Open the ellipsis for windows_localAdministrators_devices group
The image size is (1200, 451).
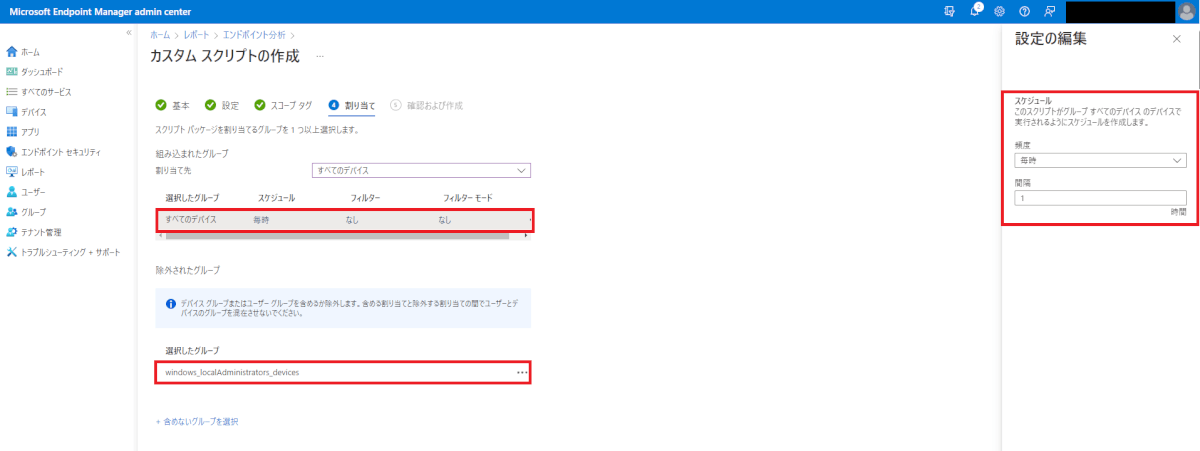pyautogui.click(x=521, y=372)
